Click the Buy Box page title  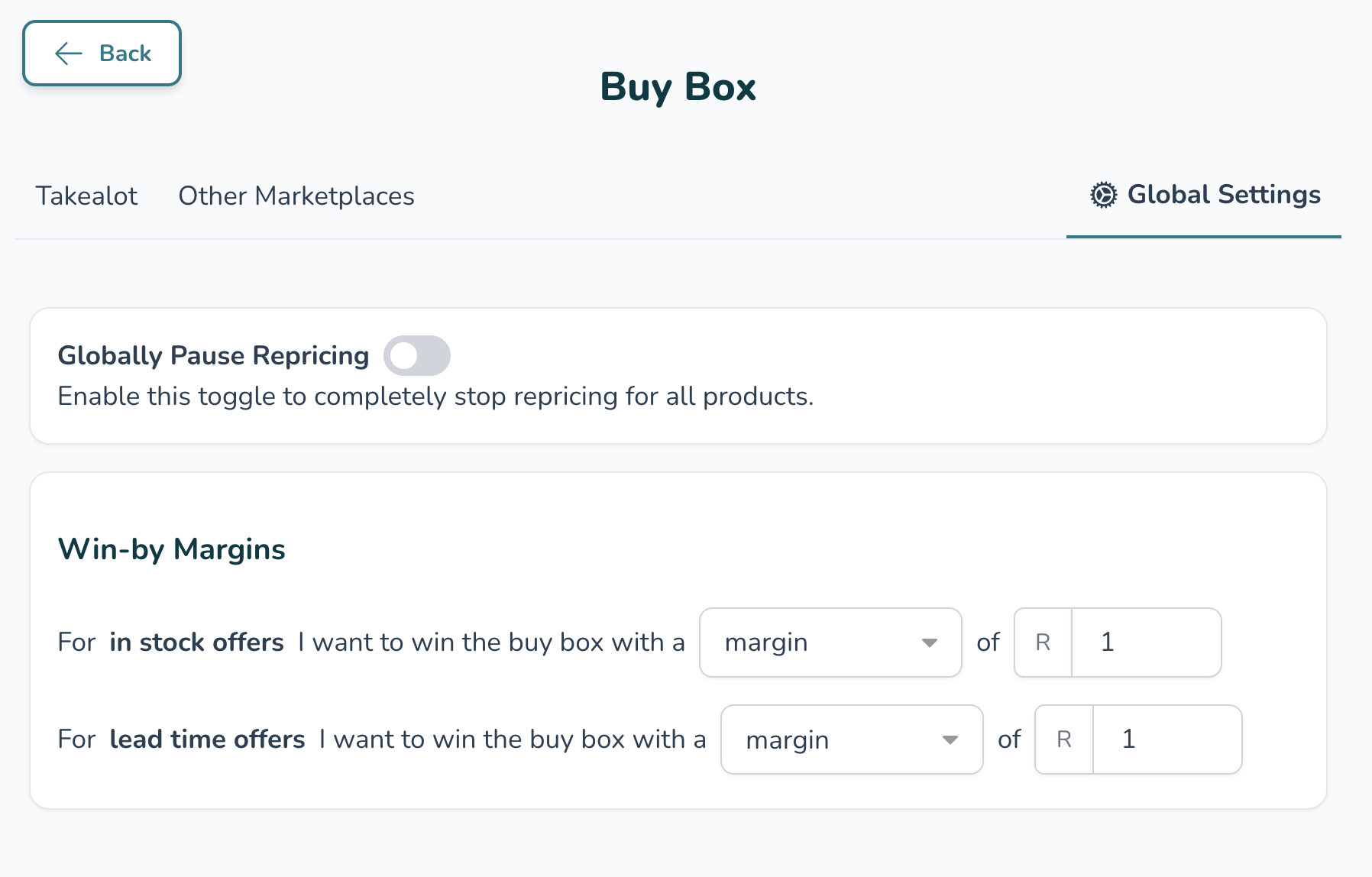[x=678, y=87]
